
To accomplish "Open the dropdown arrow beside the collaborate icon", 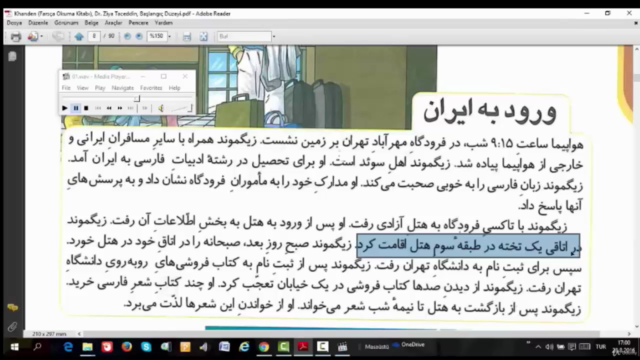I will [x=42, y=37].
